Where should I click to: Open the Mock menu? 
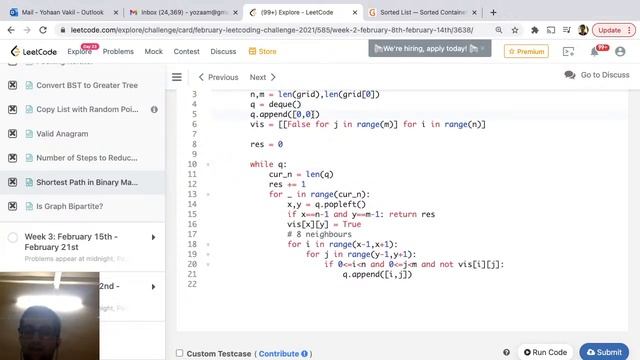click(153, 51)
